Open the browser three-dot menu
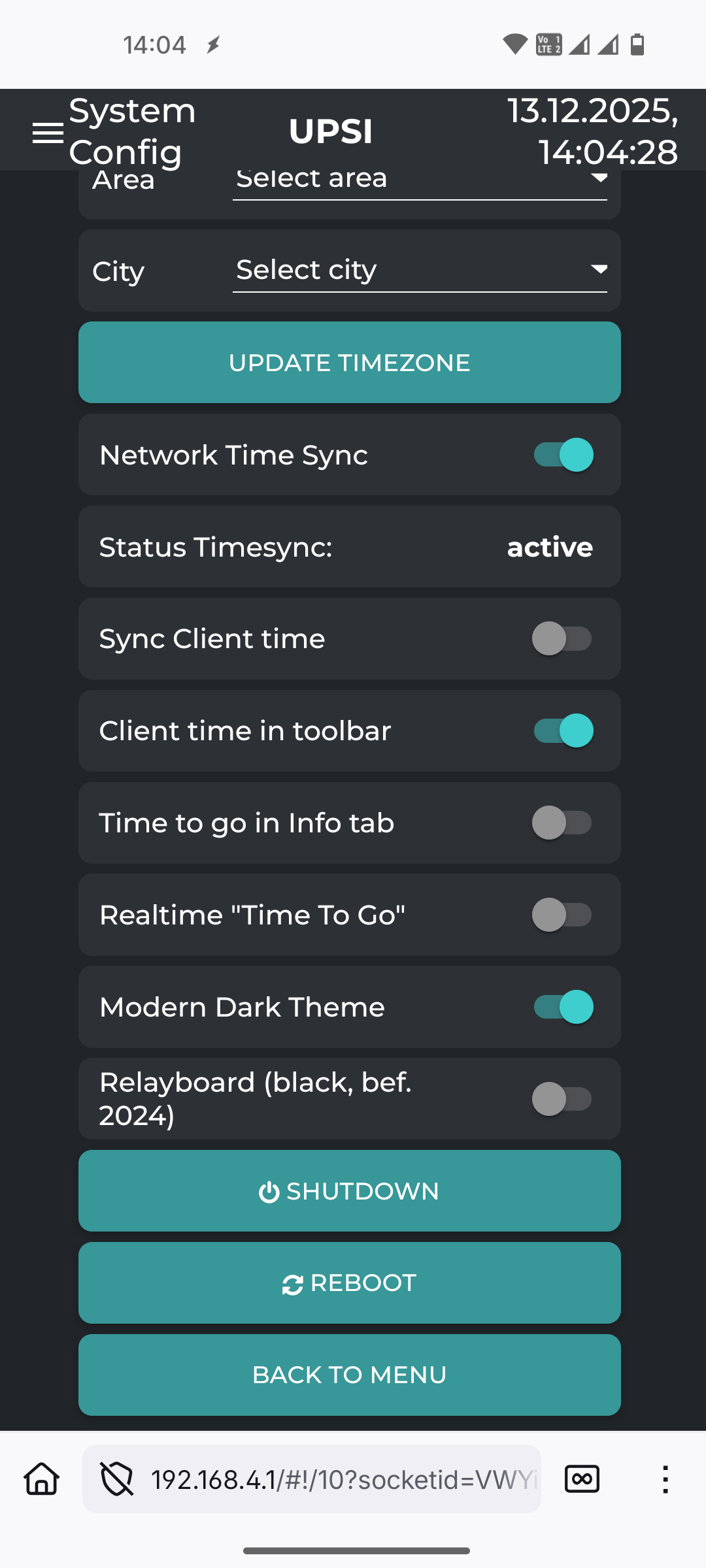The width and height of the screenshot is (706, 1568). click(x=665, y=1479)
